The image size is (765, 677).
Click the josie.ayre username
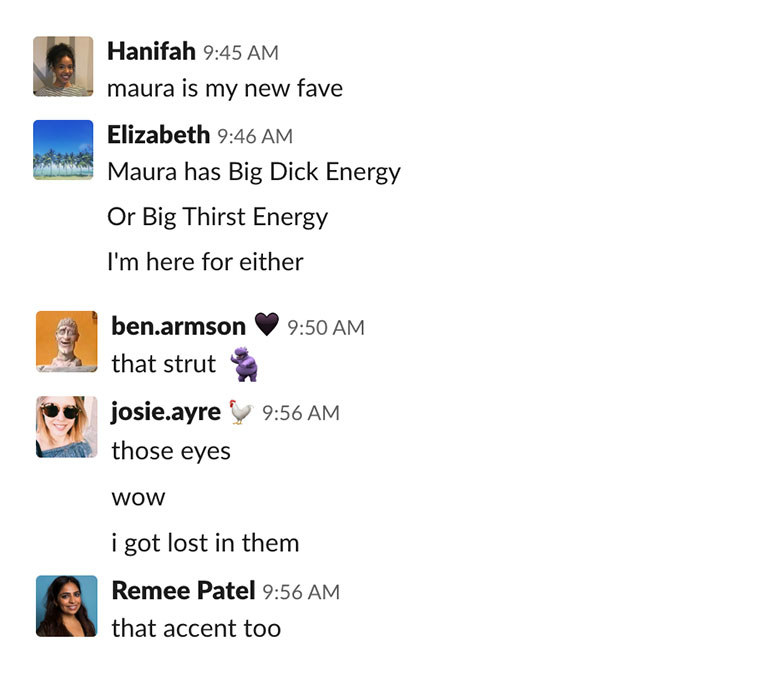[166, 413]
